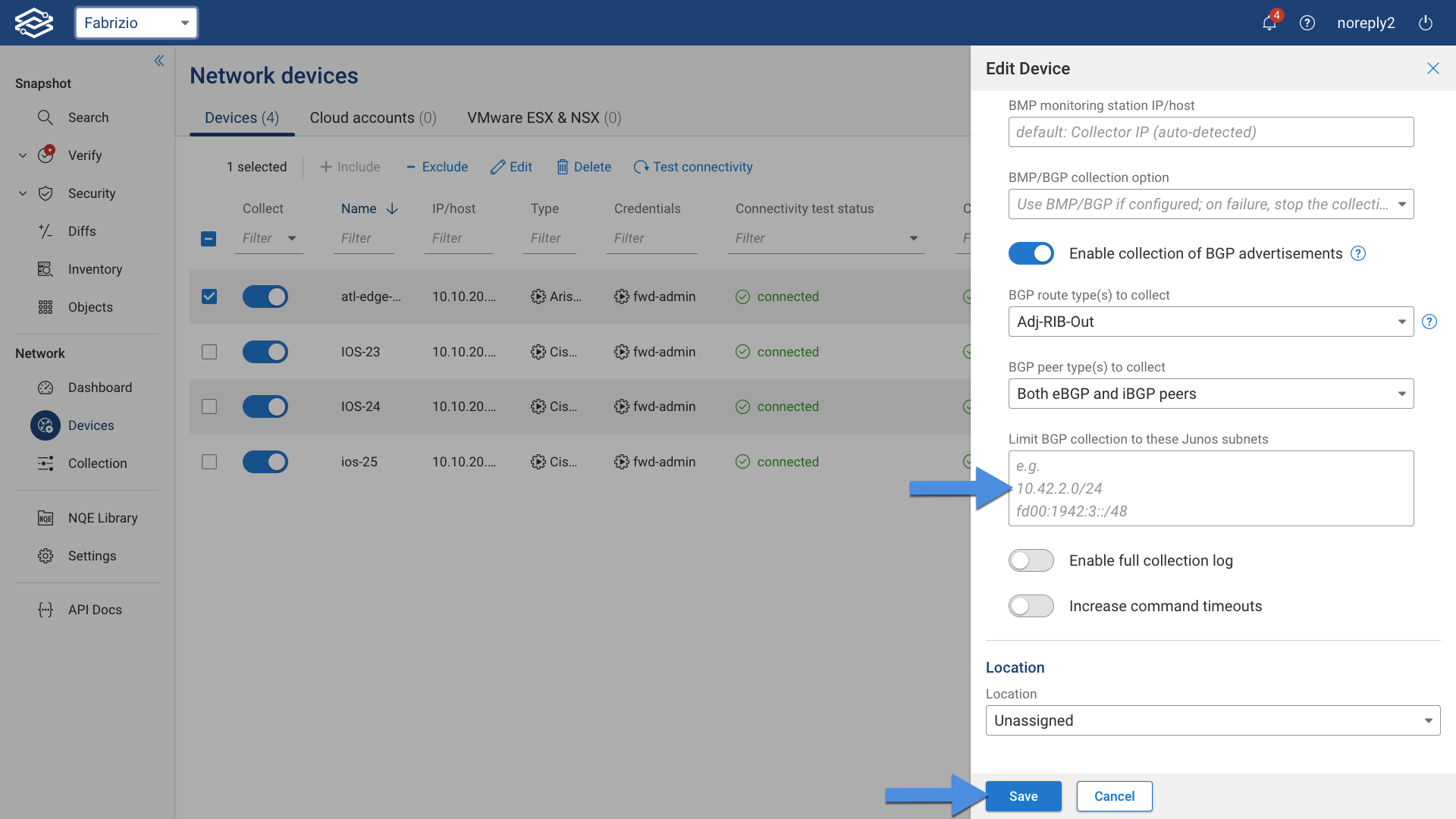The width and height of the screenshot is (1456, 819).
Task: Open BGP peer types dropdown
Action: pos(1210,394)
